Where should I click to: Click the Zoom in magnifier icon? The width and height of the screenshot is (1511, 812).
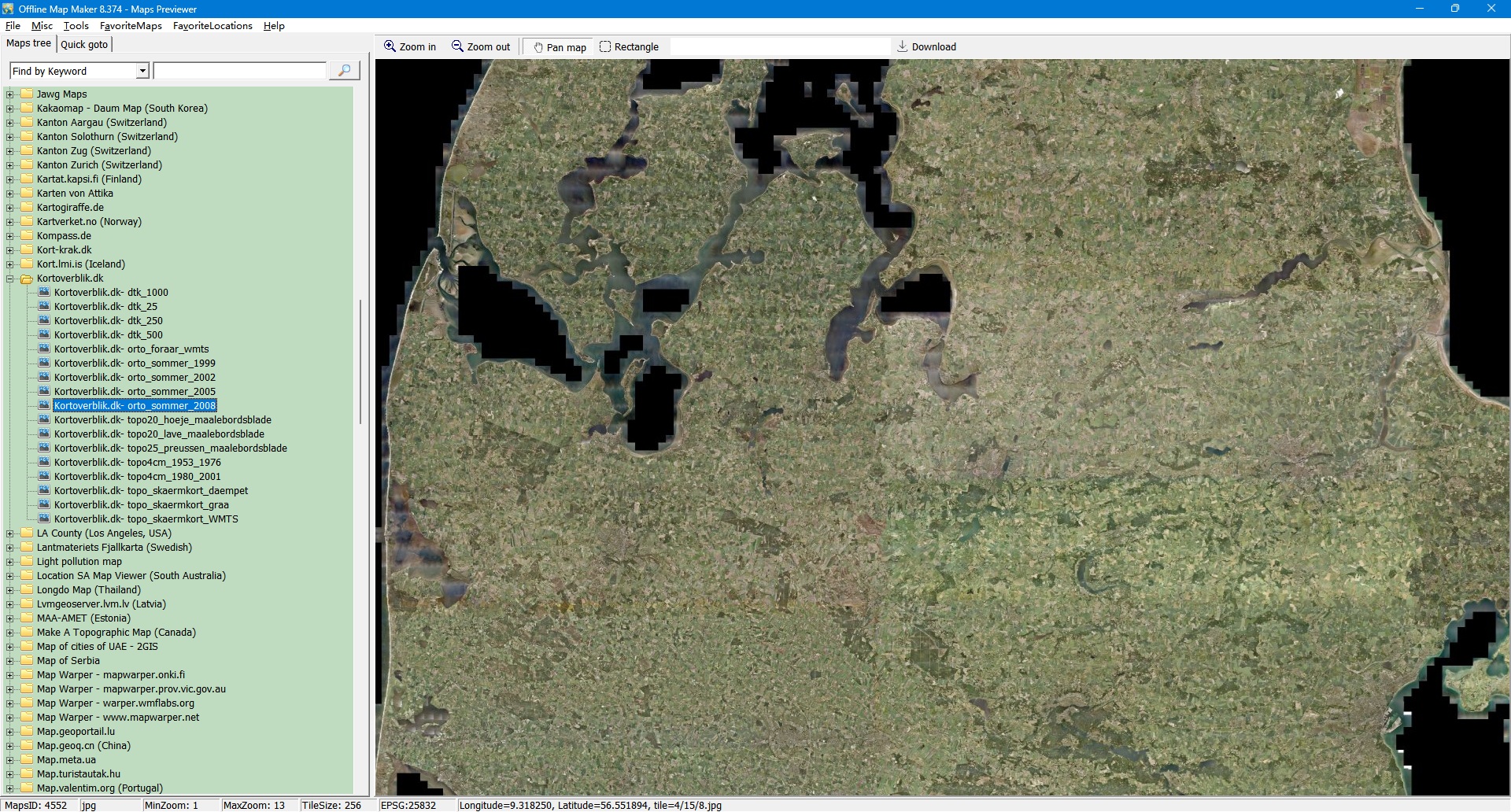pyautogui.click(x=390, y=46)
